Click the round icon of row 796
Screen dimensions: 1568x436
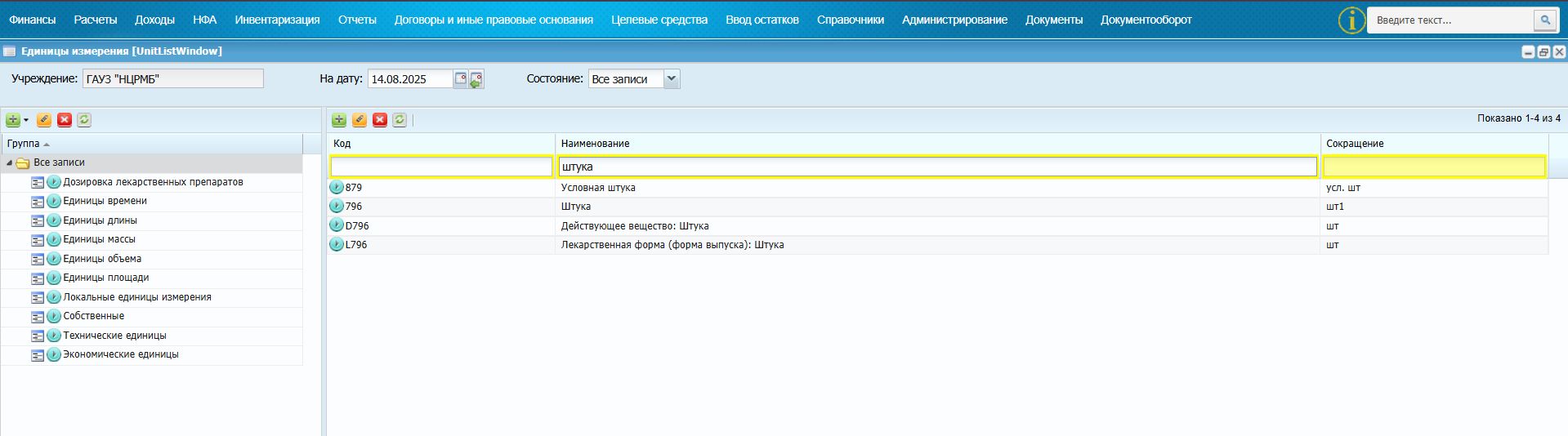(x=337, y=207)
